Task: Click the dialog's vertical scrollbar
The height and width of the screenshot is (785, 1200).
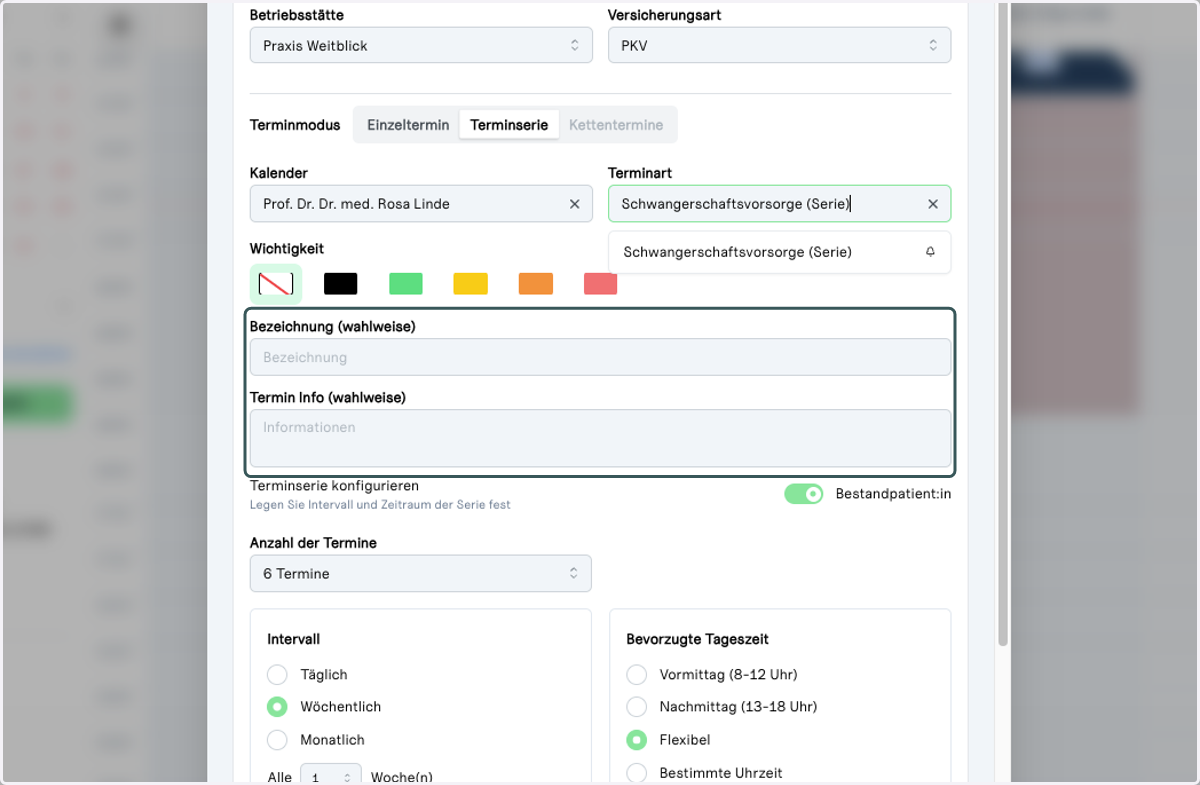Action: pos(1003,324)
